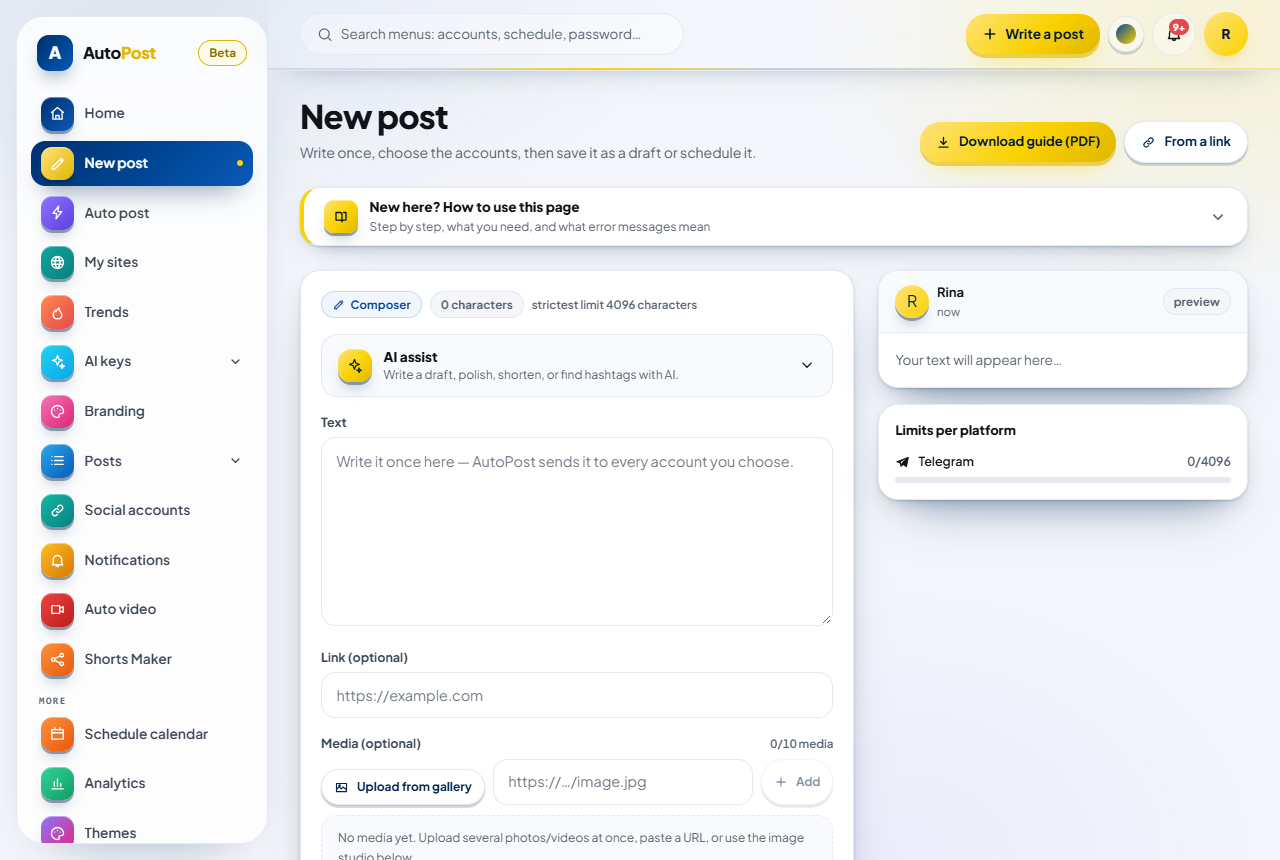Click the preview badge on Rina's card
Image resolution: width=1280 pixels, height=860 pixels.
[1197, 302]
